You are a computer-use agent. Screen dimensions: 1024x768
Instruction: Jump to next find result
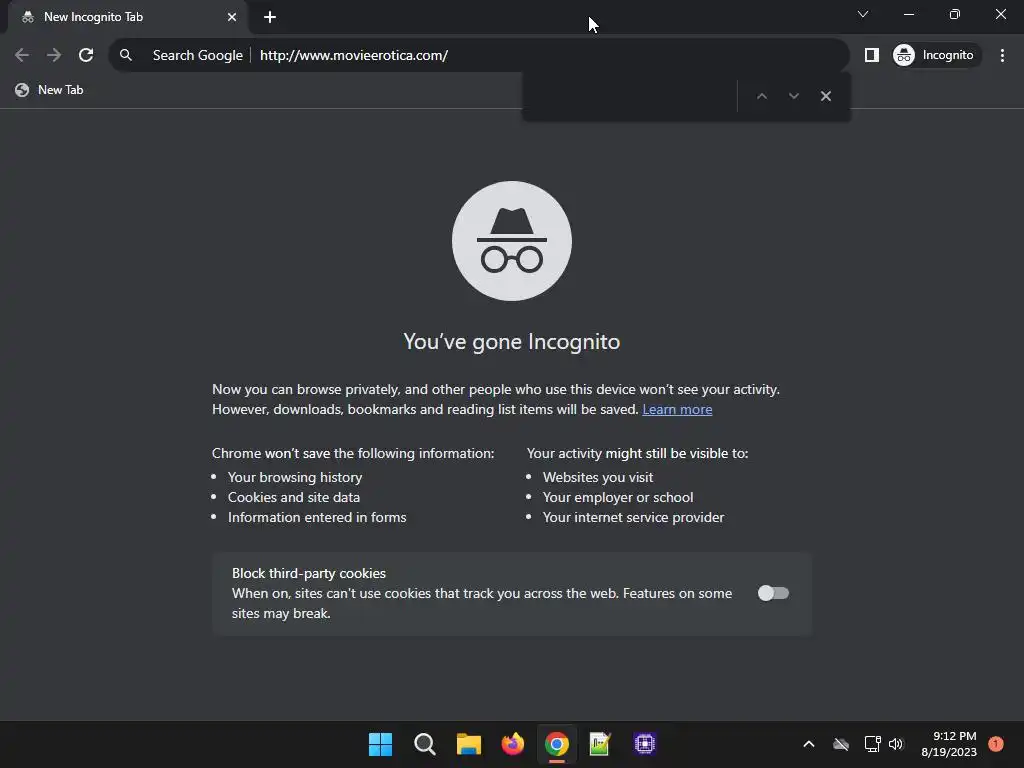(793, 96)
